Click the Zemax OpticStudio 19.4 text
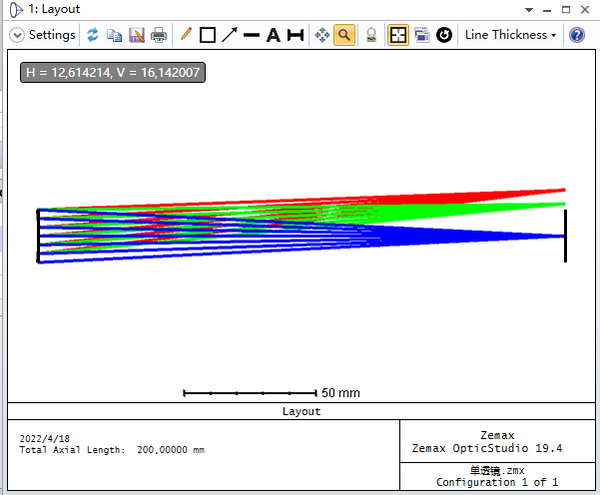Viewport: 600px width, 495px height. pos(487,448)
